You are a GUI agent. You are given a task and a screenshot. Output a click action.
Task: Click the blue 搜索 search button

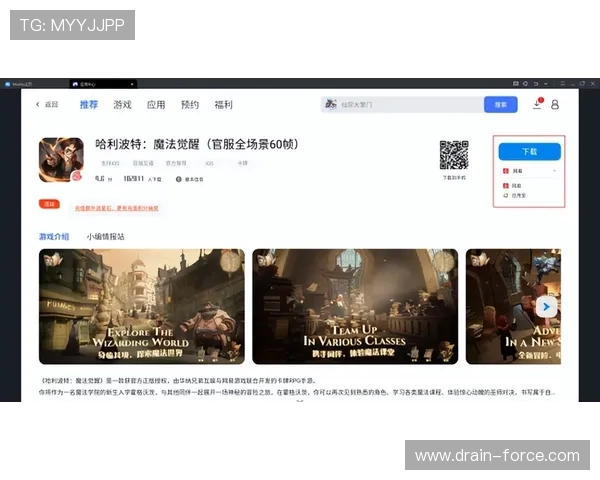[x=501, y=104]
